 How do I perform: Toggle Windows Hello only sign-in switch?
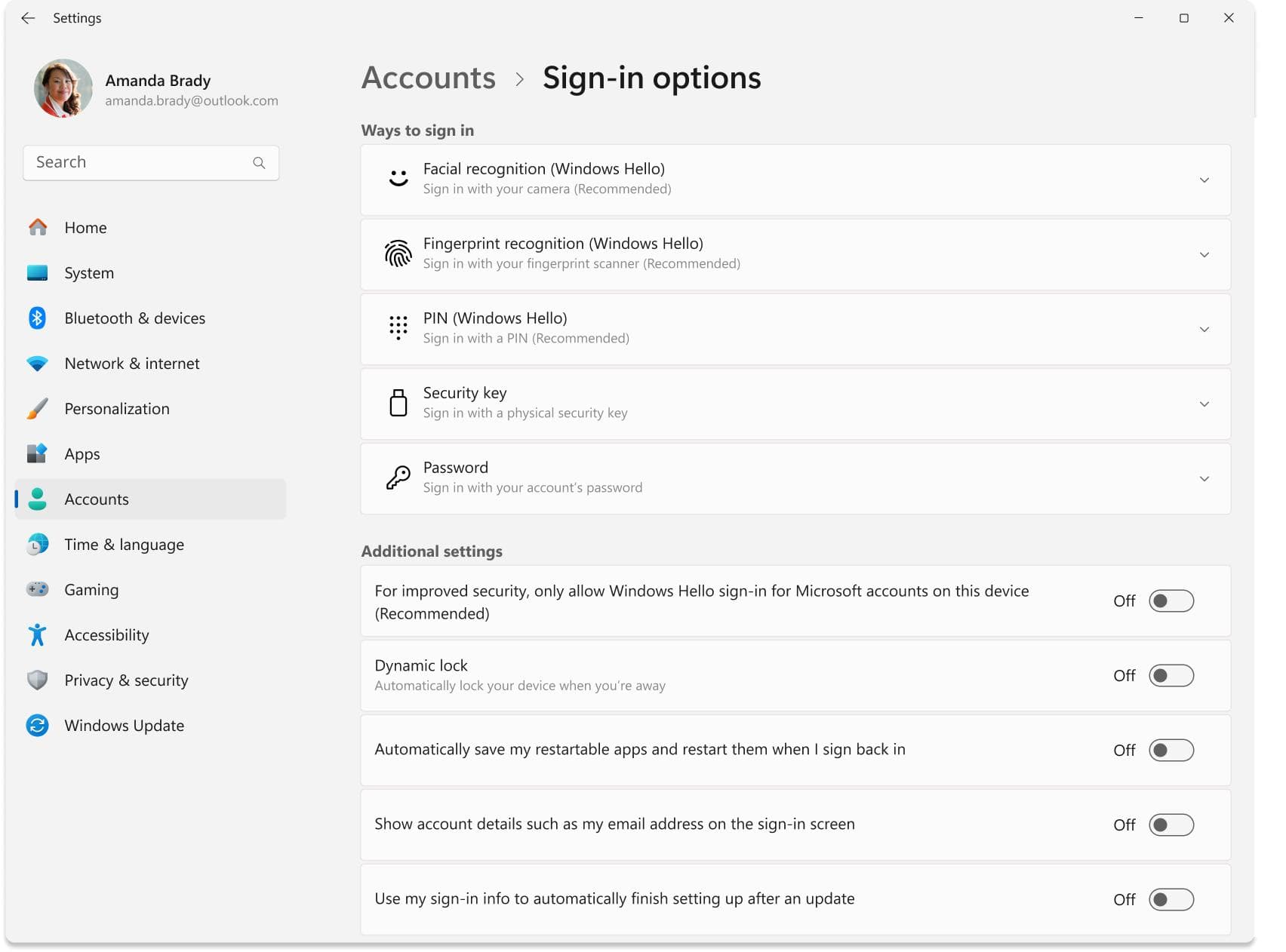coord(1171,601)
